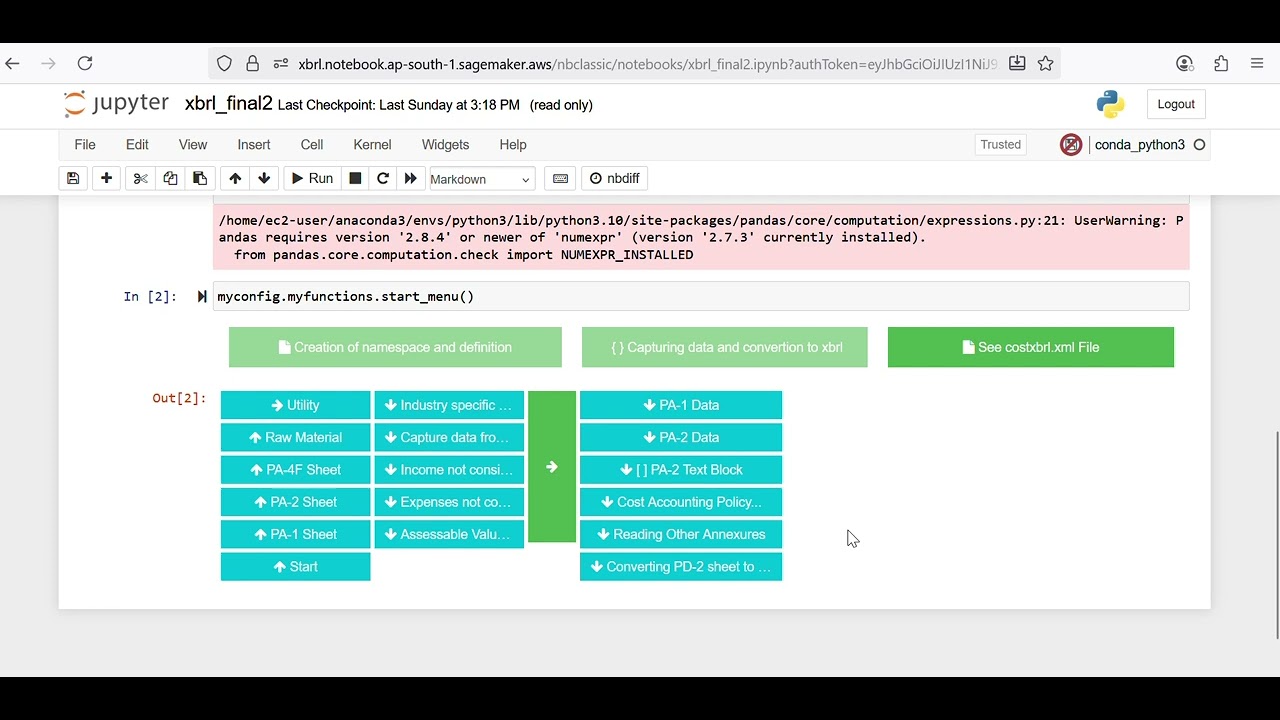
Task: Click the PA-2 Data button
Action: pyautogui.click(x=681, y=437)
